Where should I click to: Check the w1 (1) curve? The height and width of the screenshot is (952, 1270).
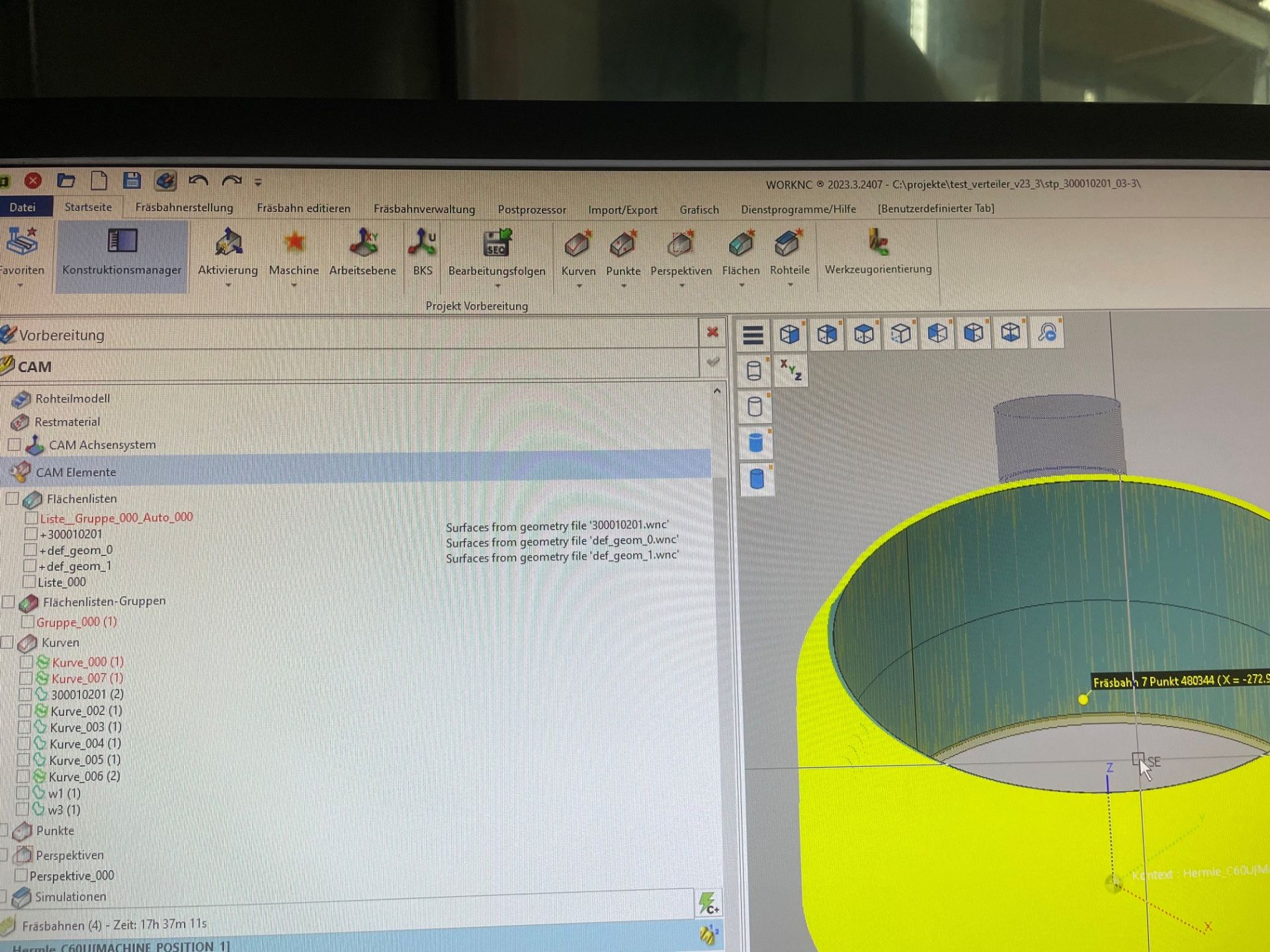pyautogui.click(x=22, y=793)
